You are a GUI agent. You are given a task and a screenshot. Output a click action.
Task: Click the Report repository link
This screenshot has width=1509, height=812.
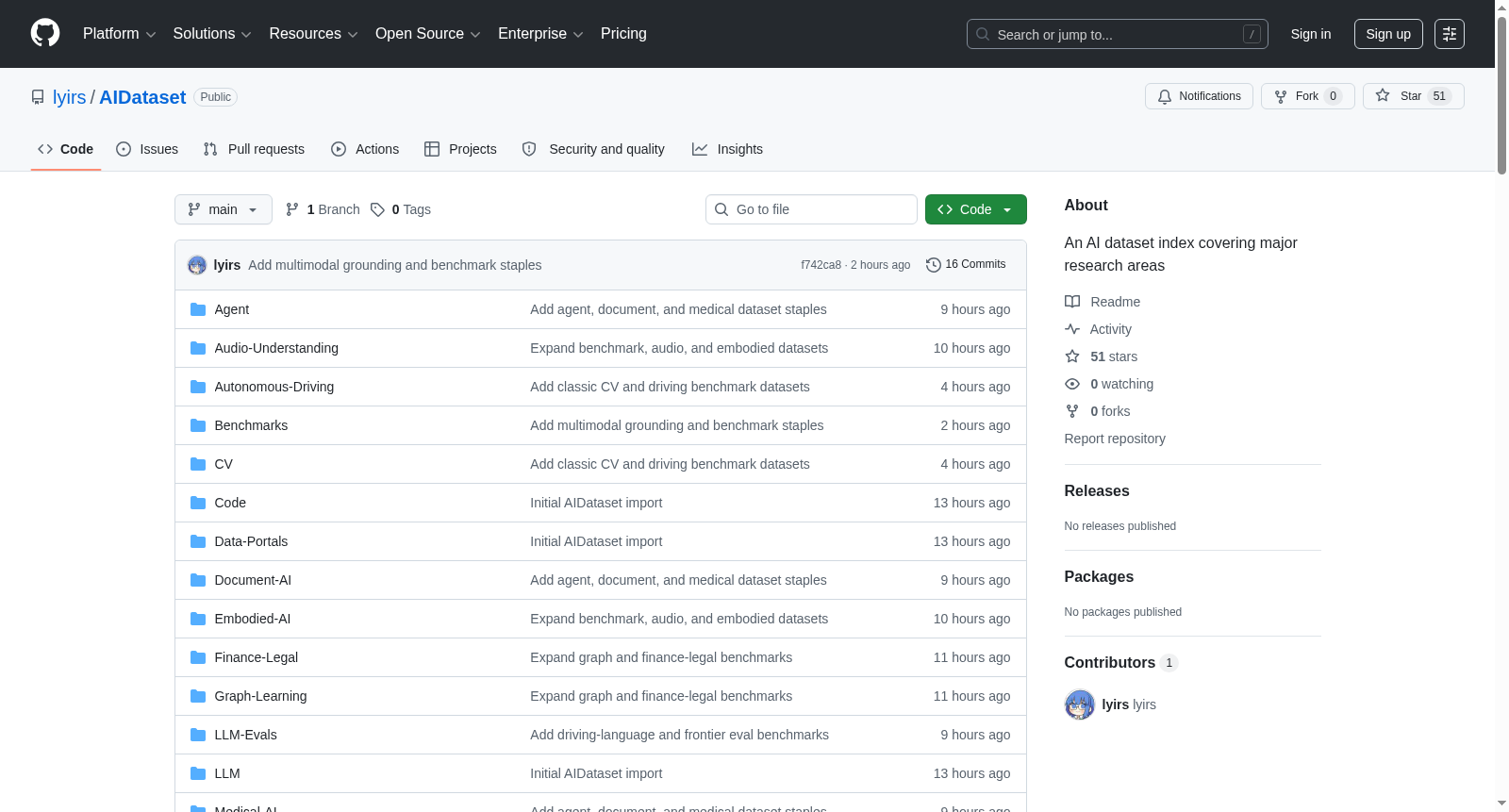click(1115, 439)
